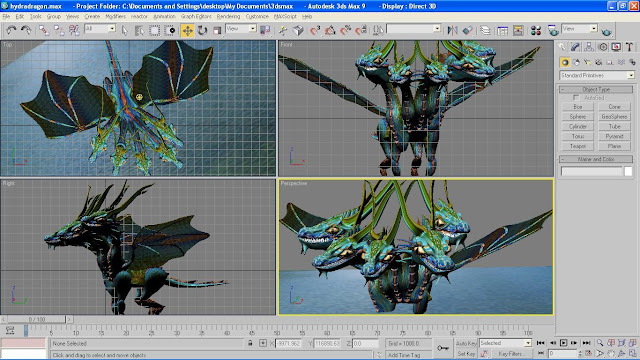The width and height of the screenshot is (640, 360).
Task: Open the Select by Name tool
Action: [139, 30]
